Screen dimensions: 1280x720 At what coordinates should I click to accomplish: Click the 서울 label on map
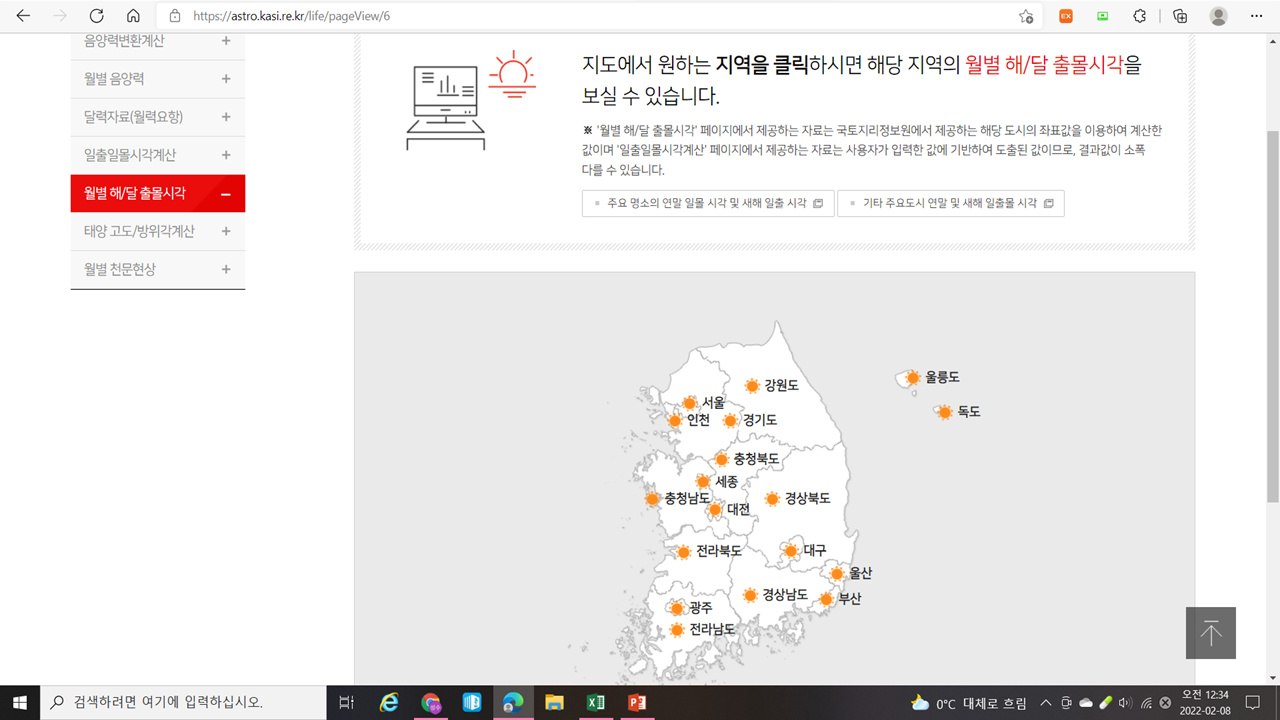[x=713, y=402]
